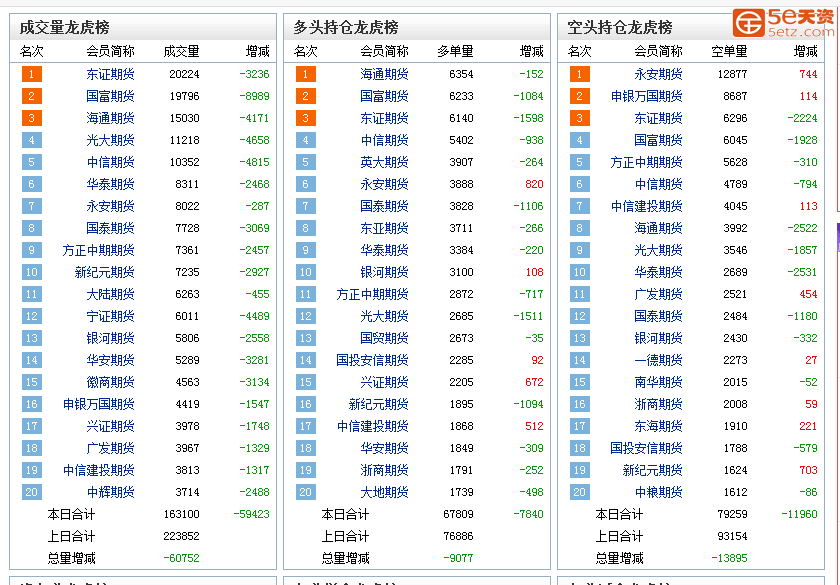This screenshot has height=585, width=840.
Task: Click the 多单量 value 6354
Action: tap(461, 74)
